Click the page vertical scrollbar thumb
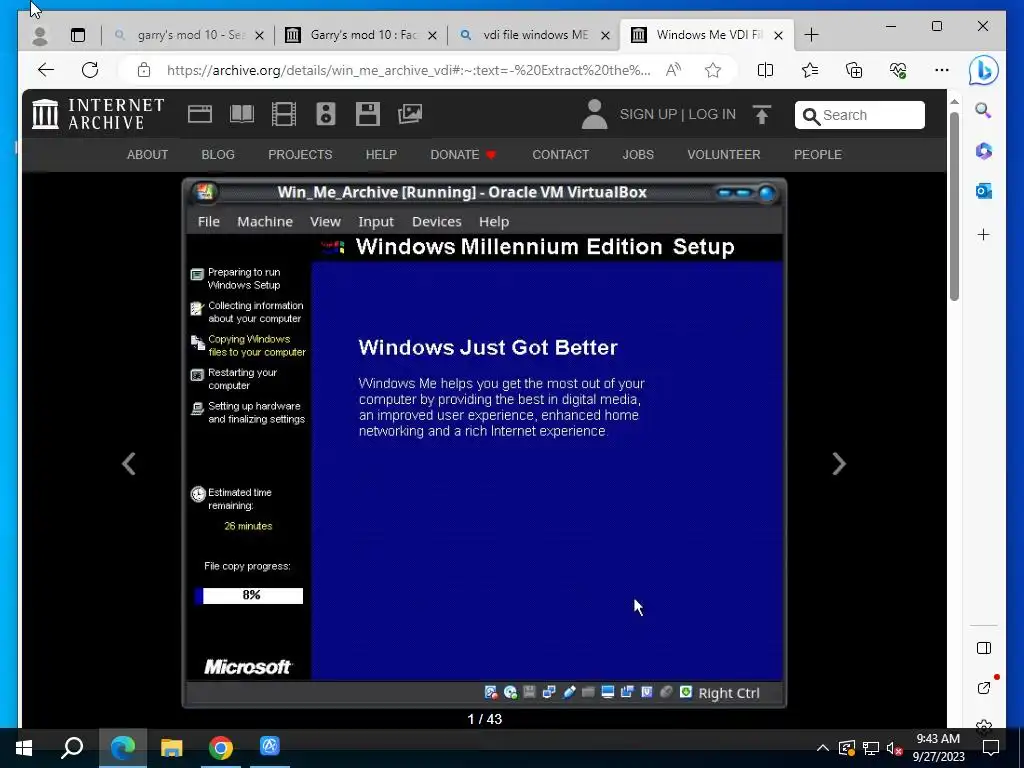 point(954,206)
